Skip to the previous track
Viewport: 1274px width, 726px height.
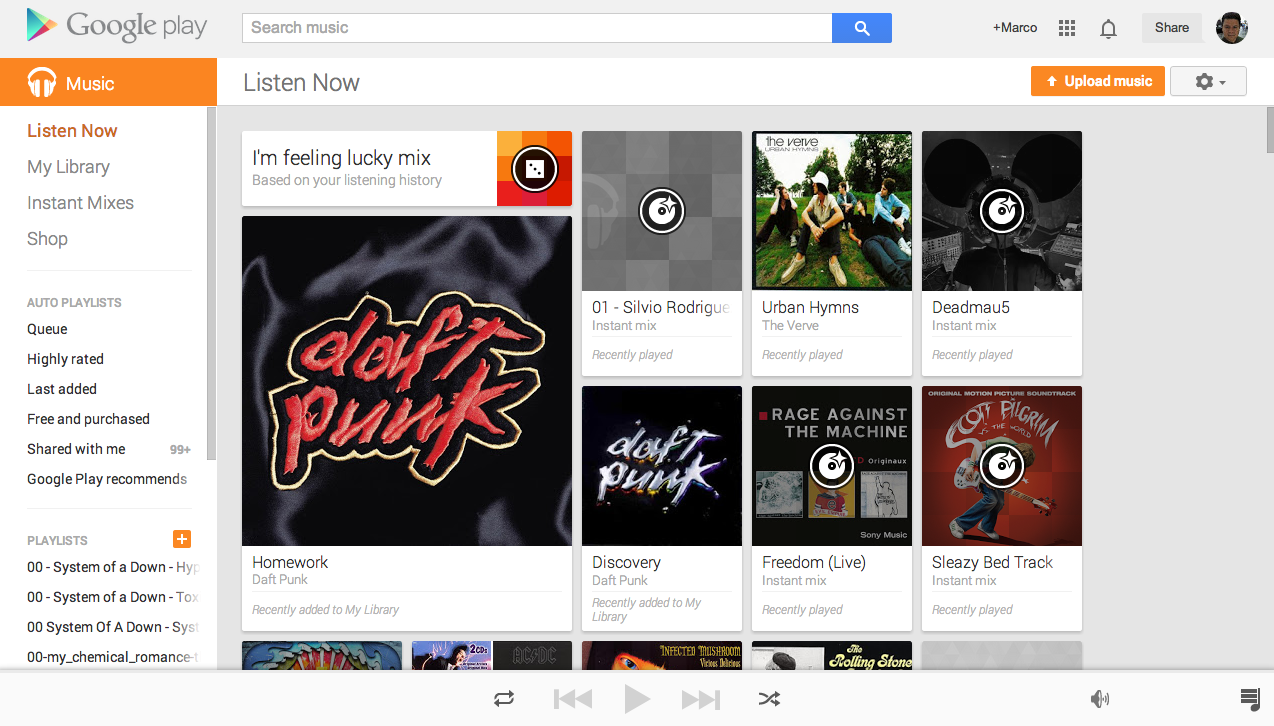[x=573, y=699]
